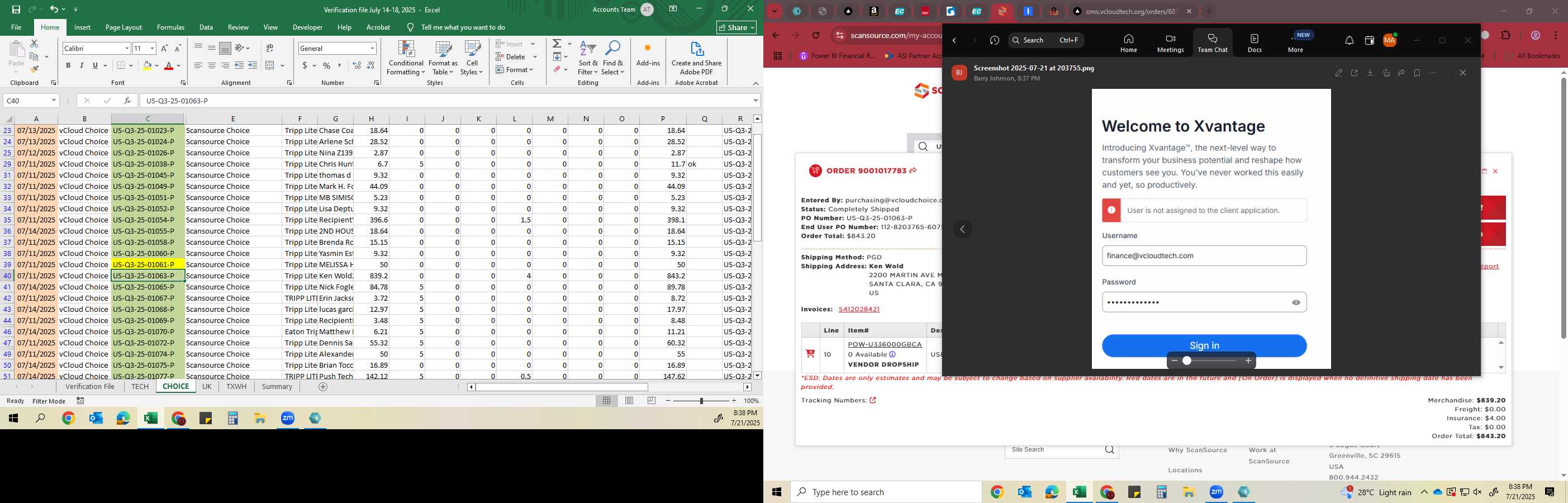Increase font size with the large A
The height and width of the screenshot is (503, 1568).
[164, 48]
